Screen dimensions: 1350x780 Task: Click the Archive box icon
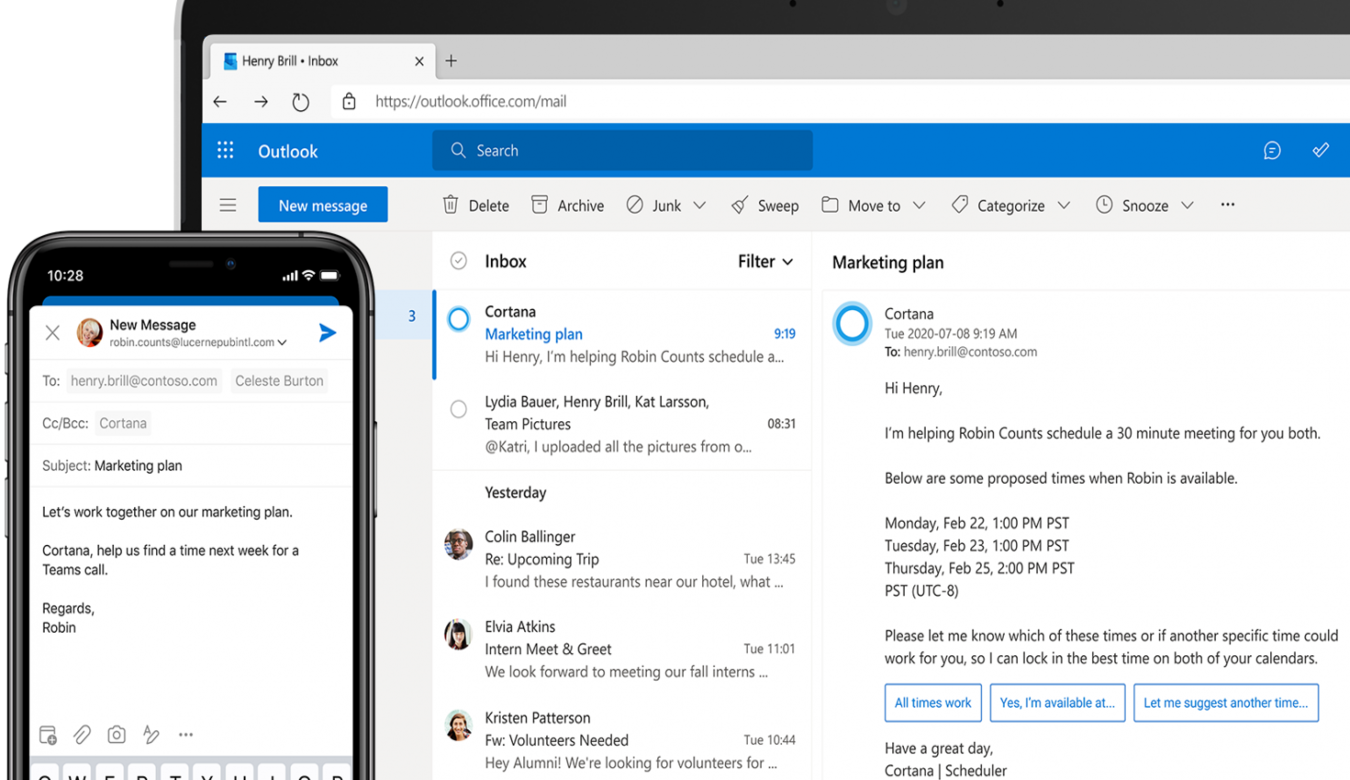[539, 204]
